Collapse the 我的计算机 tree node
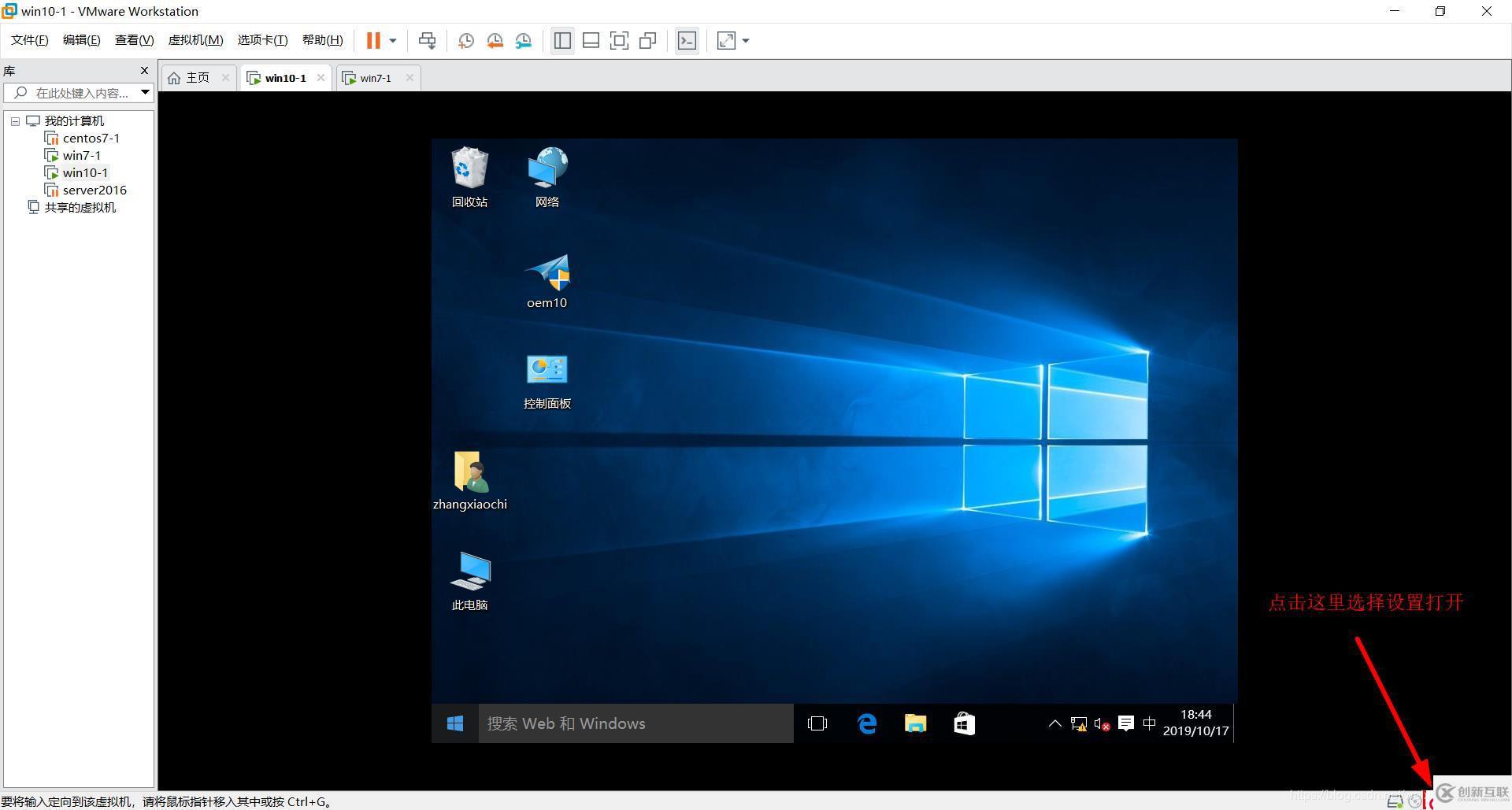Viewport: 1512px width, 810px height. click(15, 121)
